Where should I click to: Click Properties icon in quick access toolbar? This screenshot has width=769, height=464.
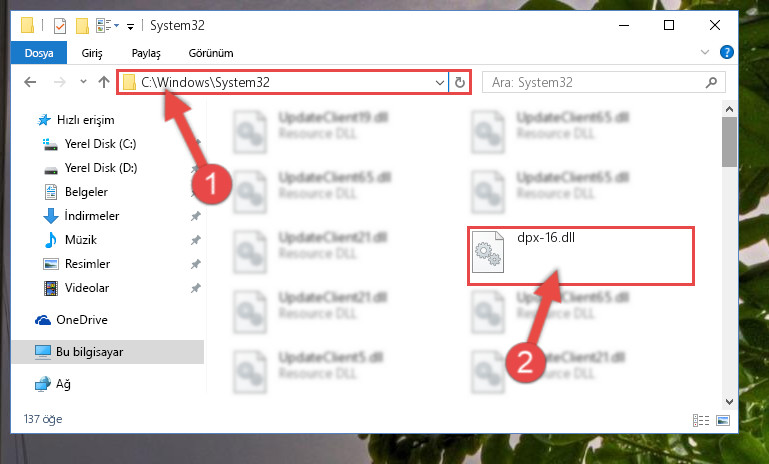pos(59,26)
